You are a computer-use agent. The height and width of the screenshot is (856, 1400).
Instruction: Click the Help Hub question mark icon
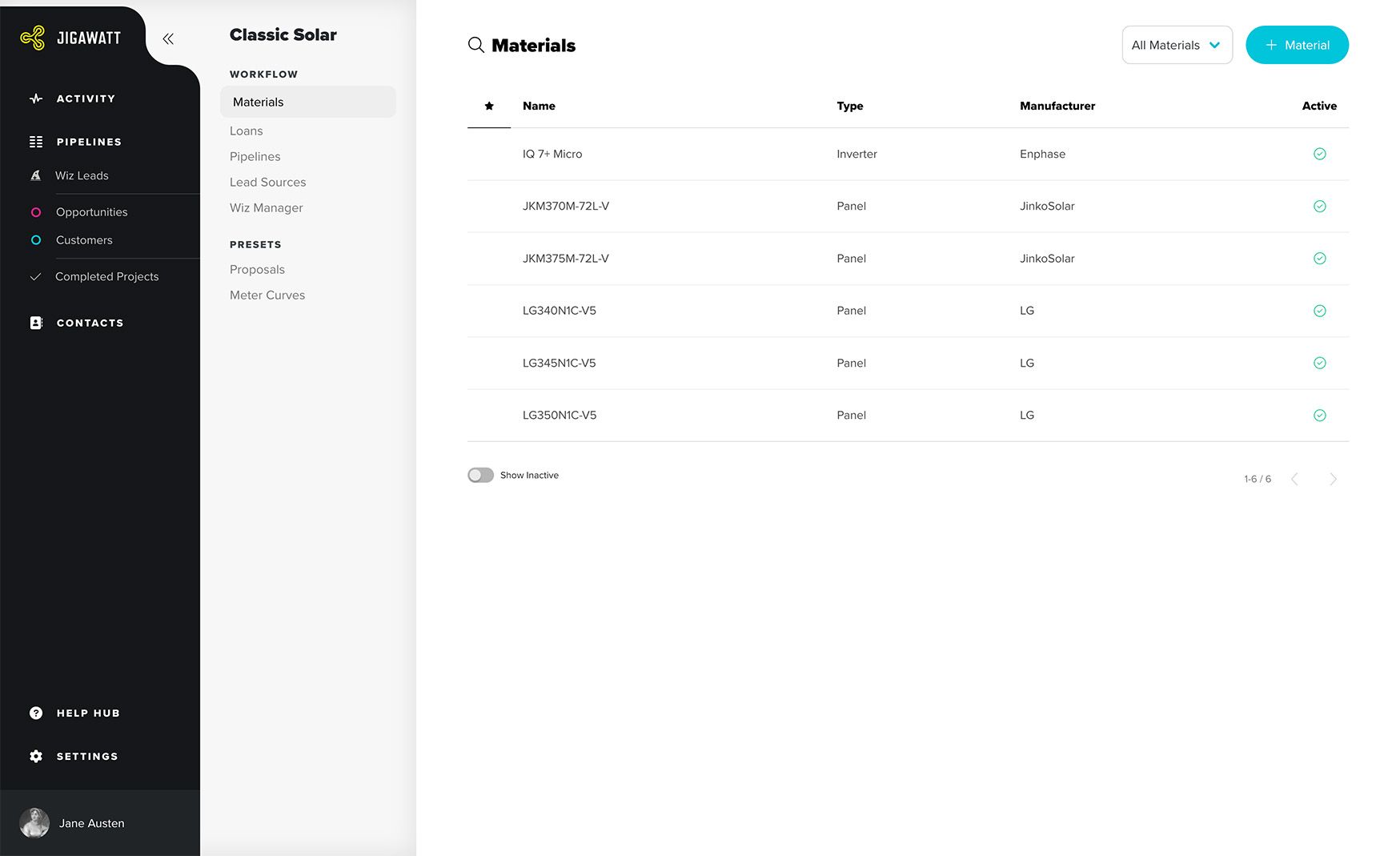[36, 713]
